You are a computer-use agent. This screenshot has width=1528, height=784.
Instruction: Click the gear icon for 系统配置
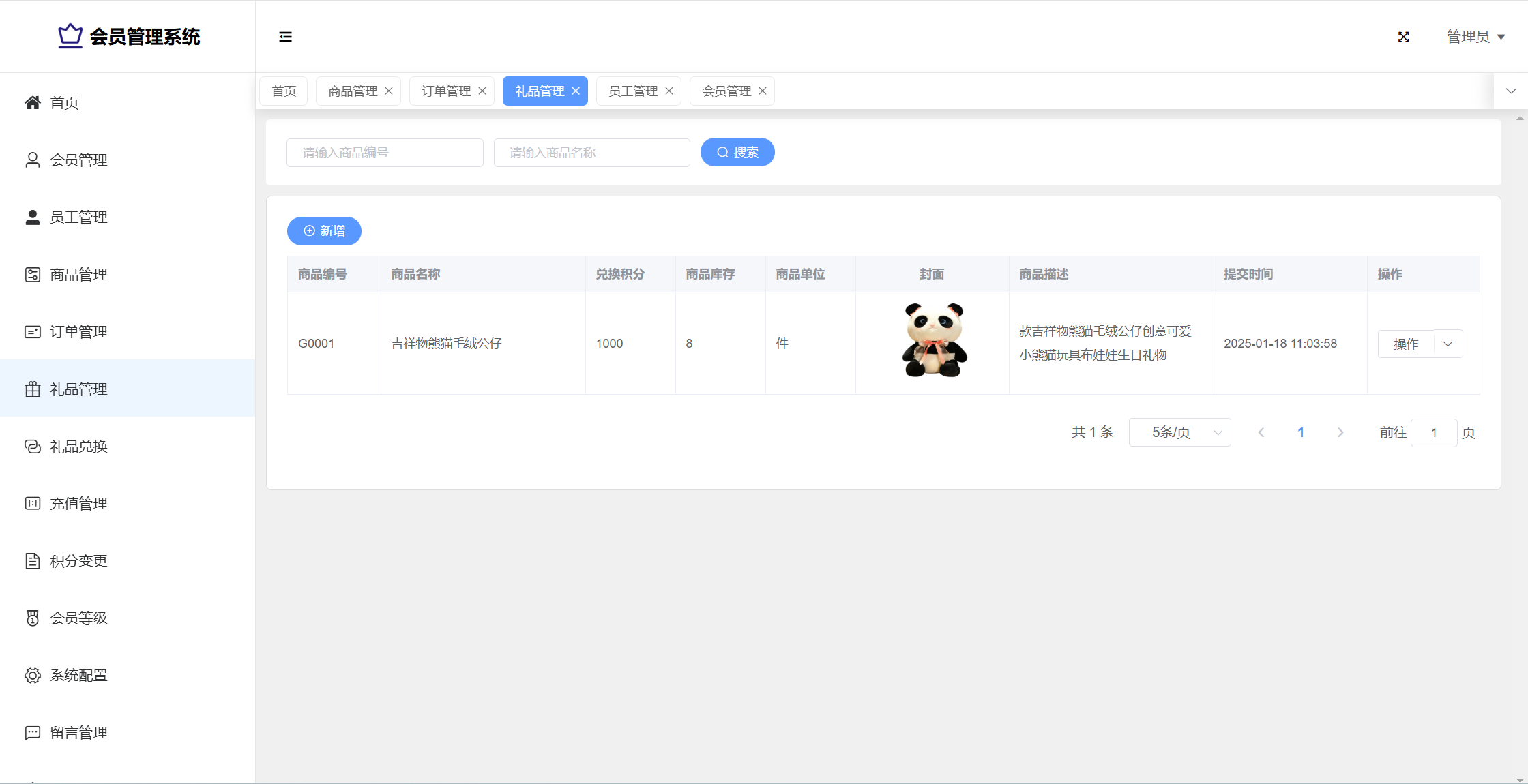click(x=33, y=676)
